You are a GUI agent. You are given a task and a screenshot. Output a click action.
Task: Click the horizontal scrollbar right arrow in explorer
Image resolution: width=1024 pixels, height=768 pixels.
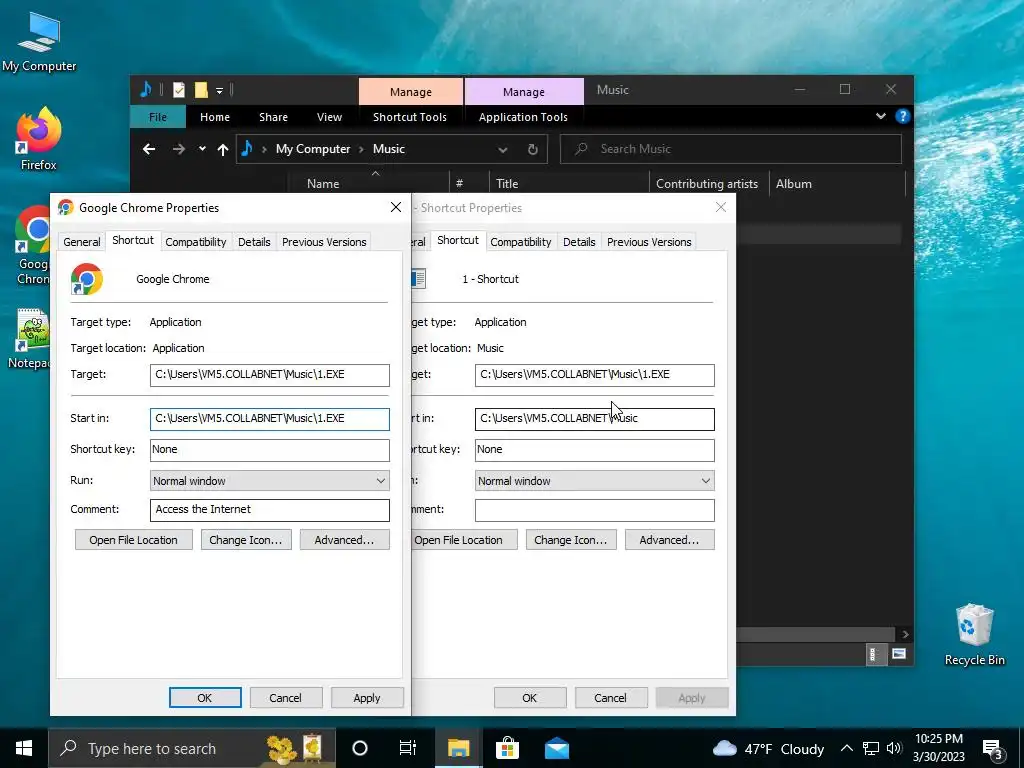coord(904,634)
